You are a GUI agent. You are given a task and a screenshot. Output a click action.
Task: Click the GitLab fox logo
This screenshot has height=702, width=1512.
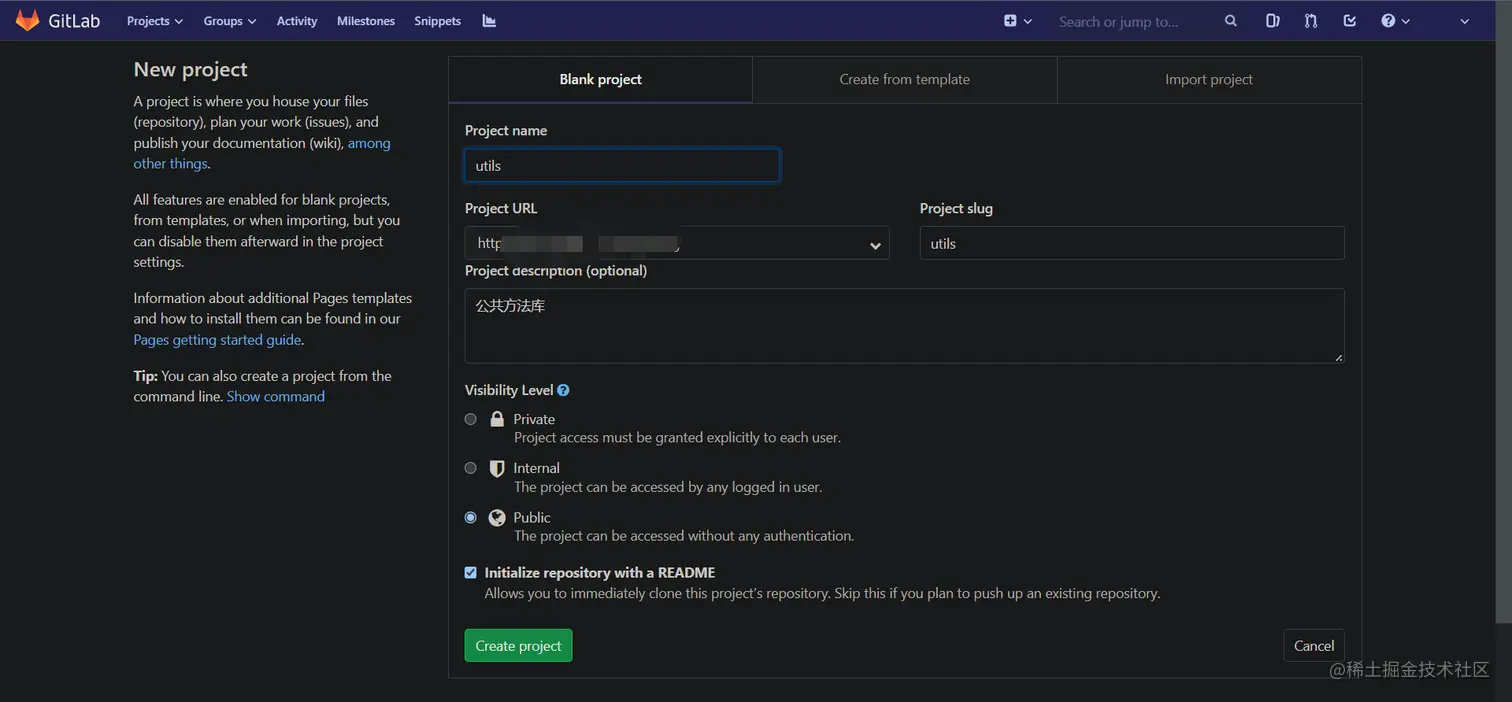click(x=27, y=20)
